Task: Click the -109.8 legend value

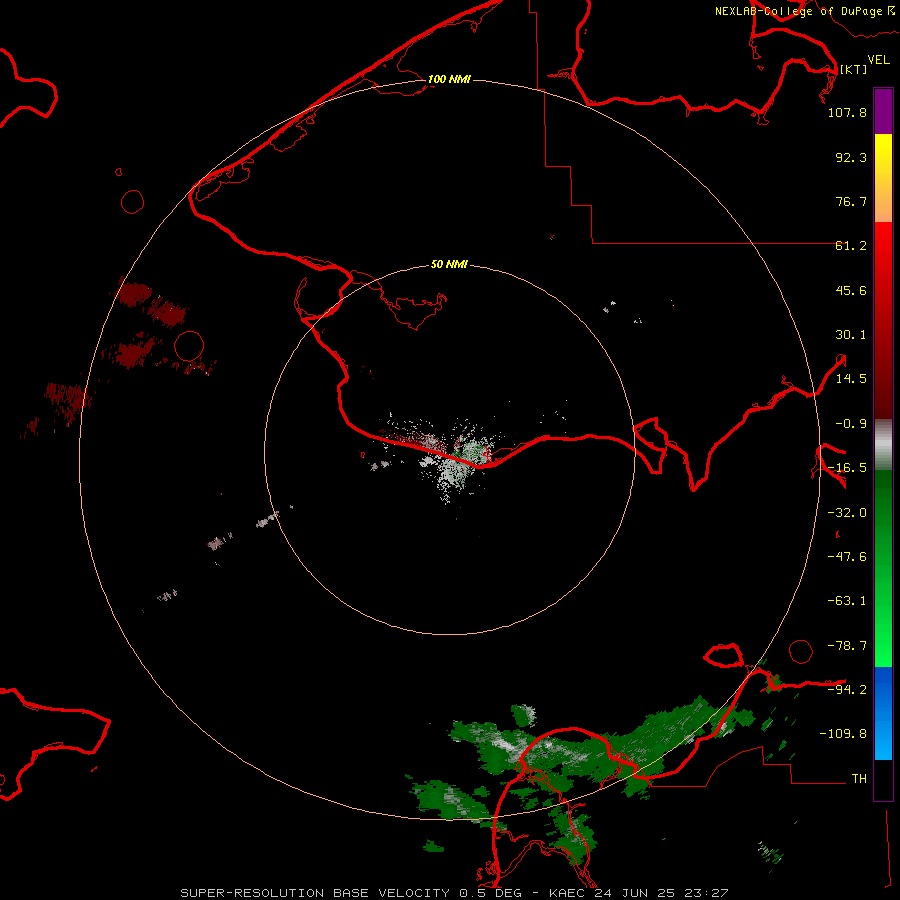Action: pyautogui.click(x=843, y=734)
